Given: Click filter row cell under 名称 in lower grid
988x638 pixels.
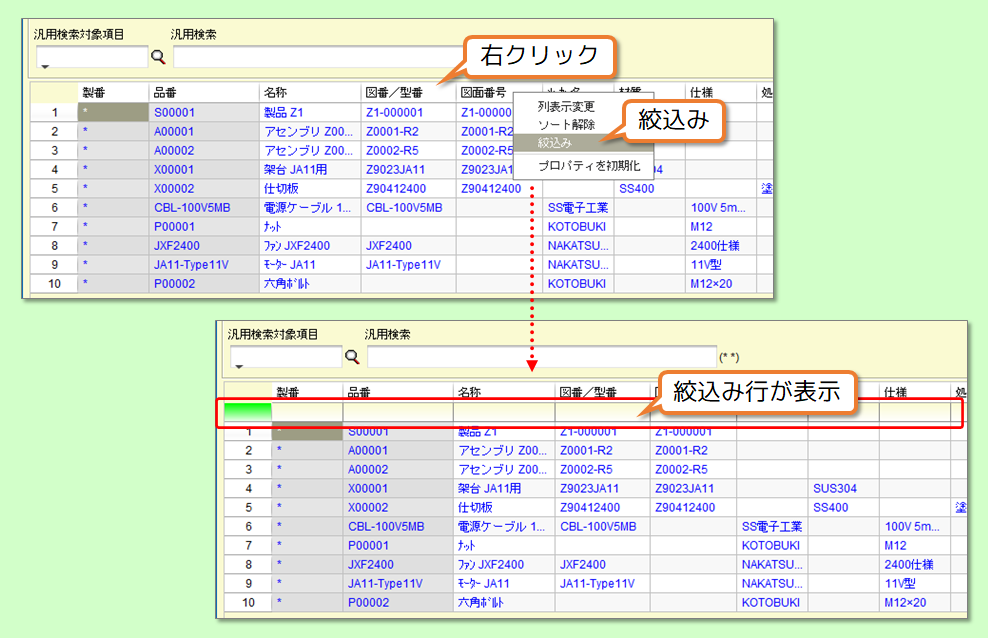Looking at the screenshot, I should click(x=503, y=411).
